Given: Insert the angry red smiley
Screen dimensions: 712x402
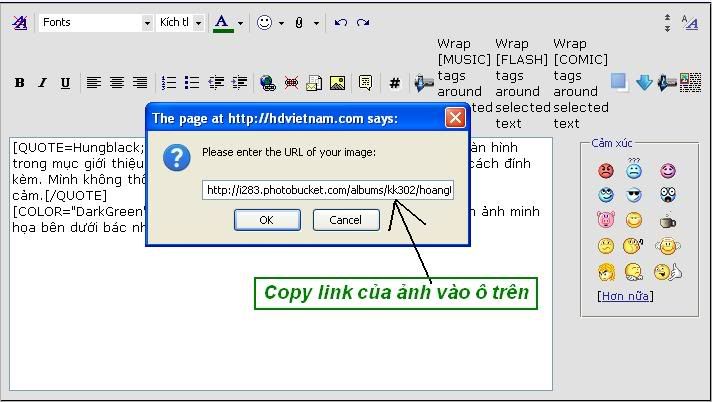Looking at the screenshot, I should 606,171.
